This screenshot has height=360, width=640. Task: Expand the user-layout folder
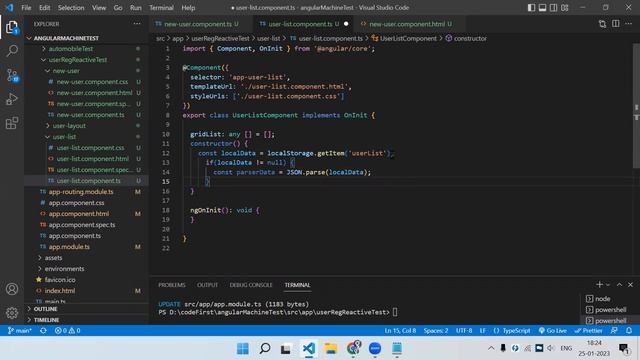click(69, 126)
